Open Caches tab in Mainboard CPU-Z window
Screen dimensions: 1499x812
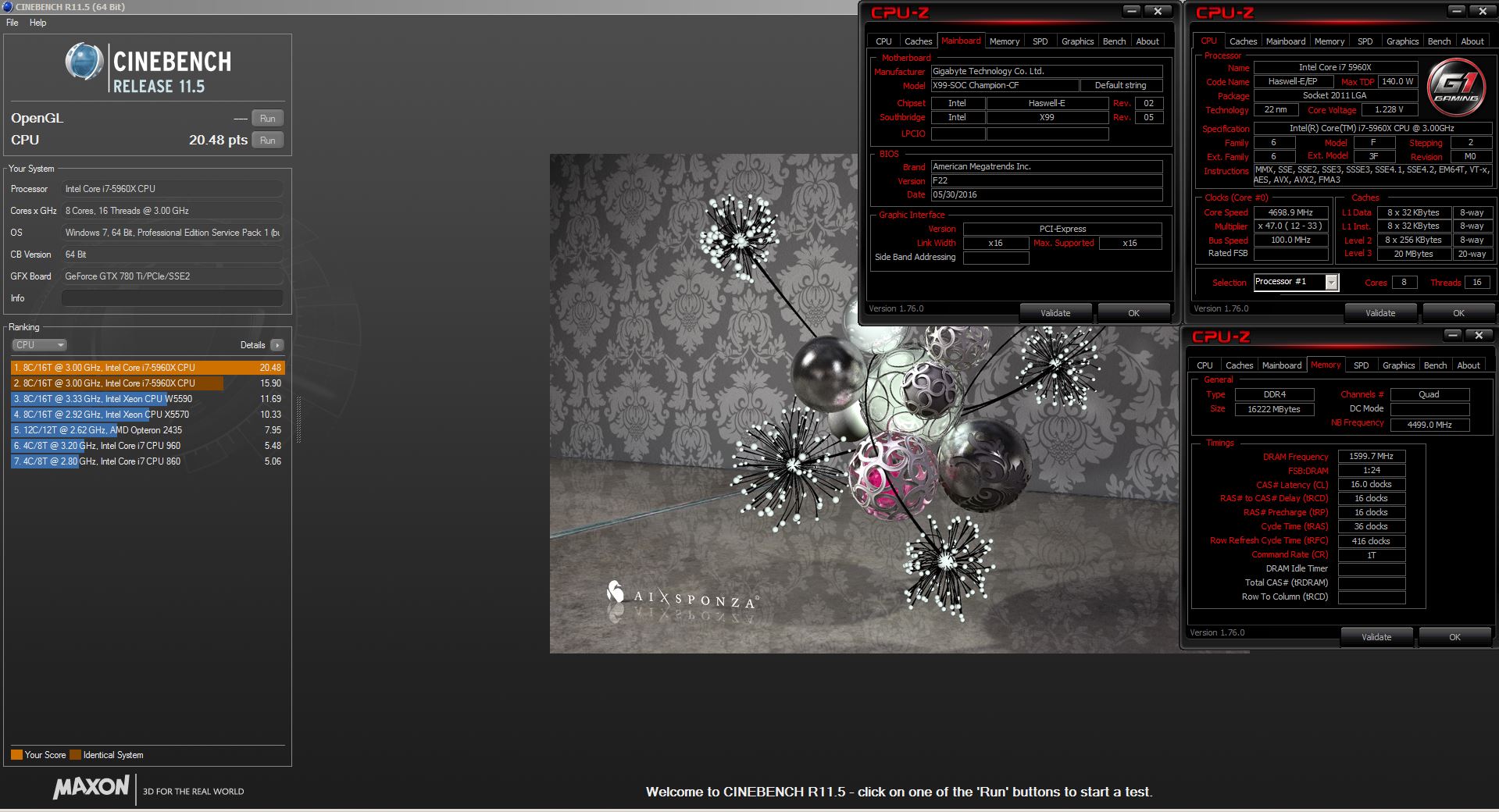918,41
